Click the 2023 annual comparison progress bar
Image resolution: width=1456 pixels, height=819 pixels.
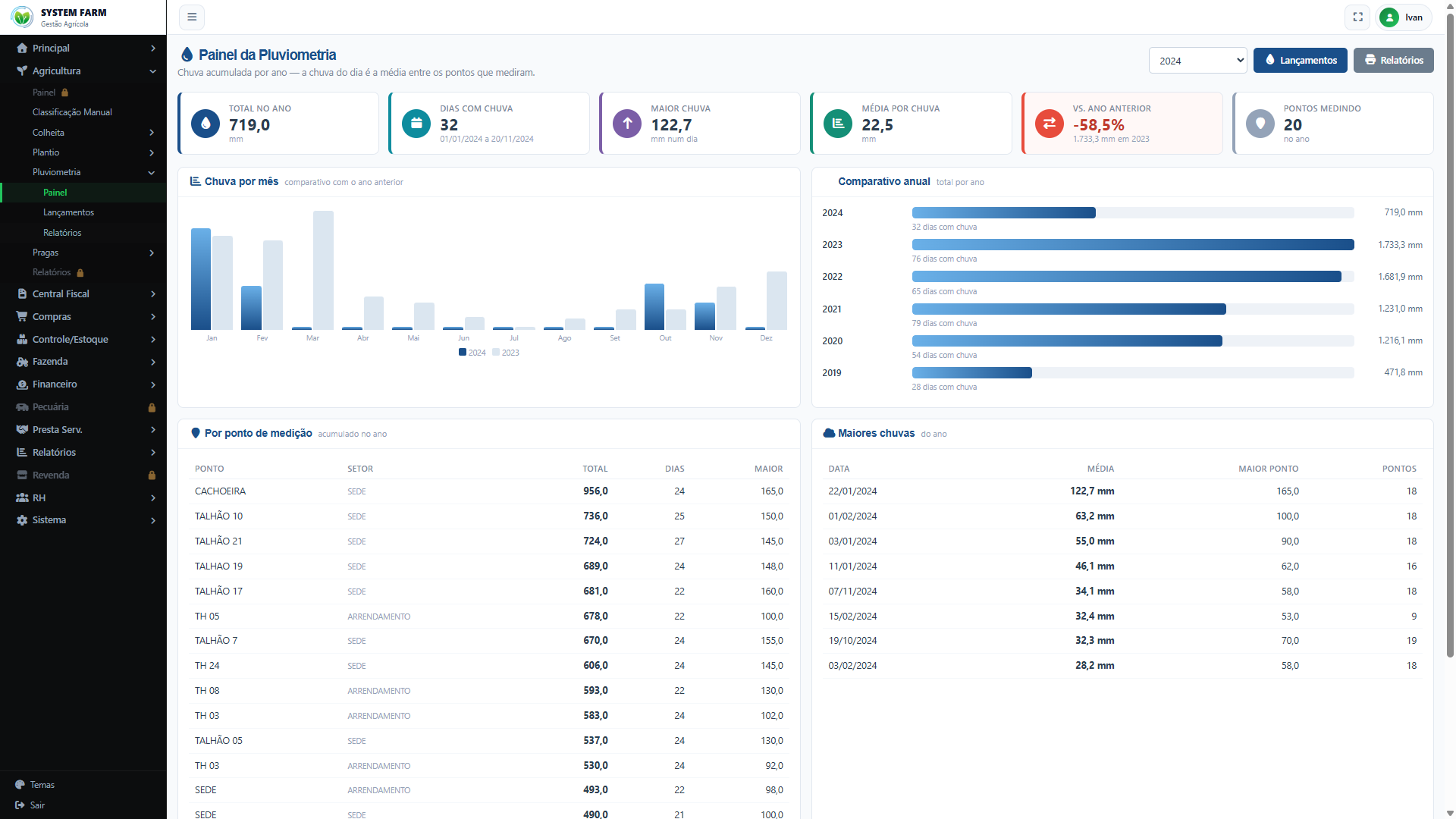coord(1133,245)
